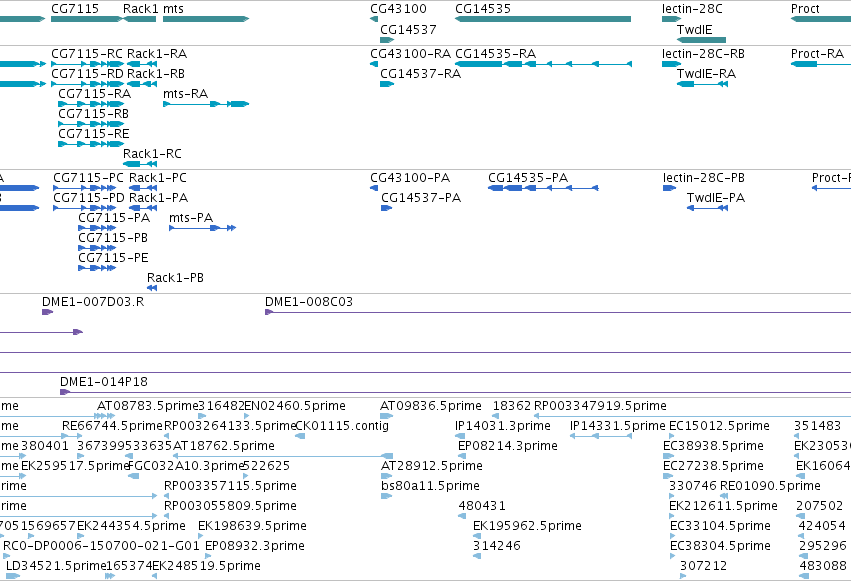The image size is (851, 581).
Task: Click the DME1-008C03 clone label
Action: (309, 302)
